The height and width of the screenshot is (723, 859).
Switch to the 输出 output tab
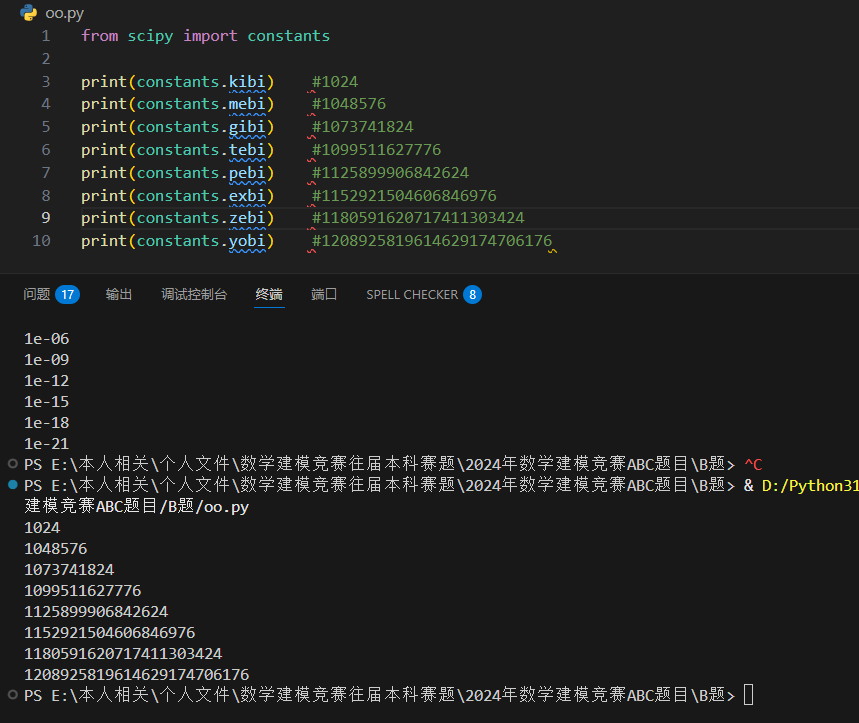coord(119,294)
